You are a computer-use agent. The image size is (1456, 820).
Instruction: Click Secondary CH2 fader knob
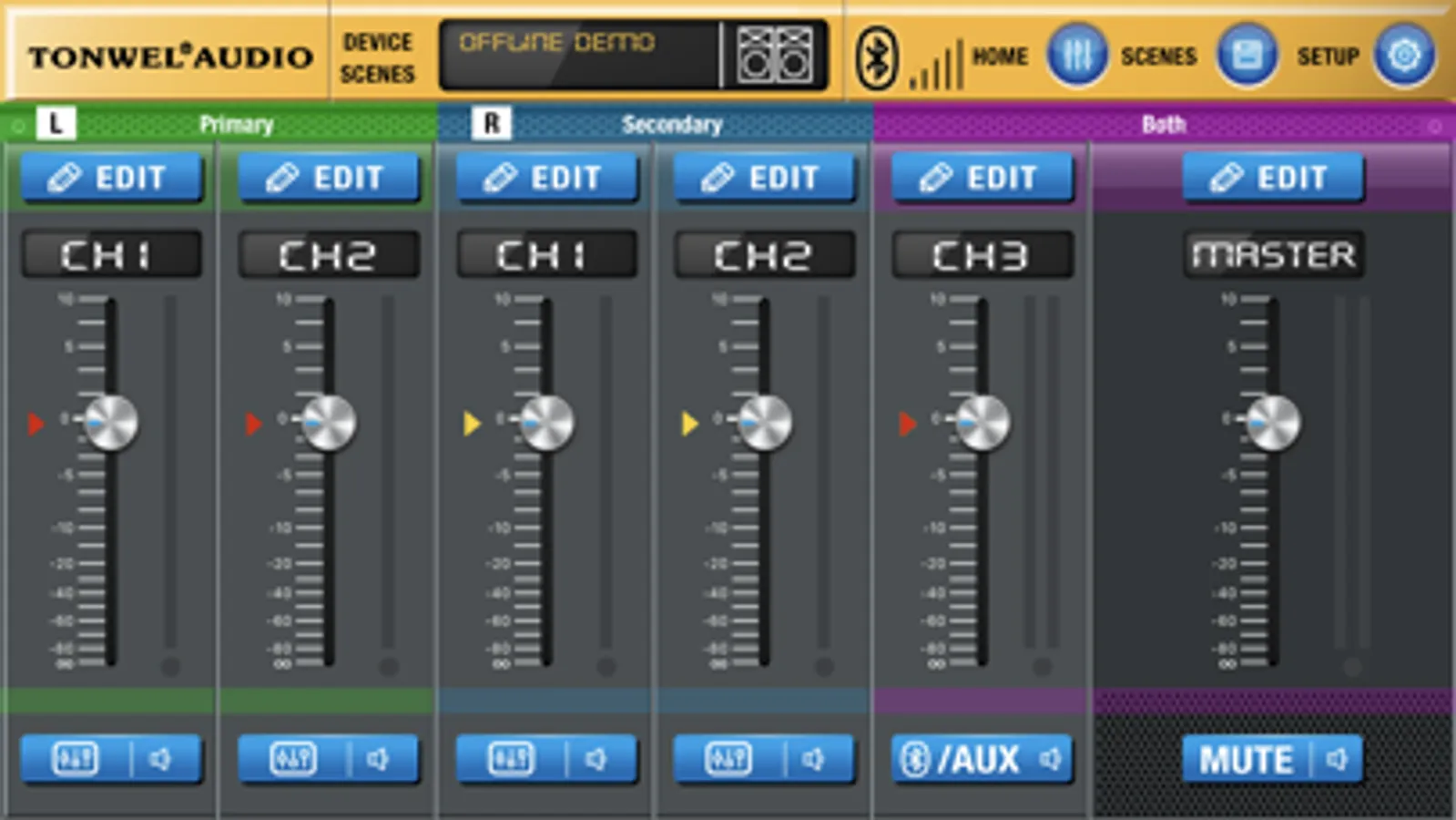point(764,423)
